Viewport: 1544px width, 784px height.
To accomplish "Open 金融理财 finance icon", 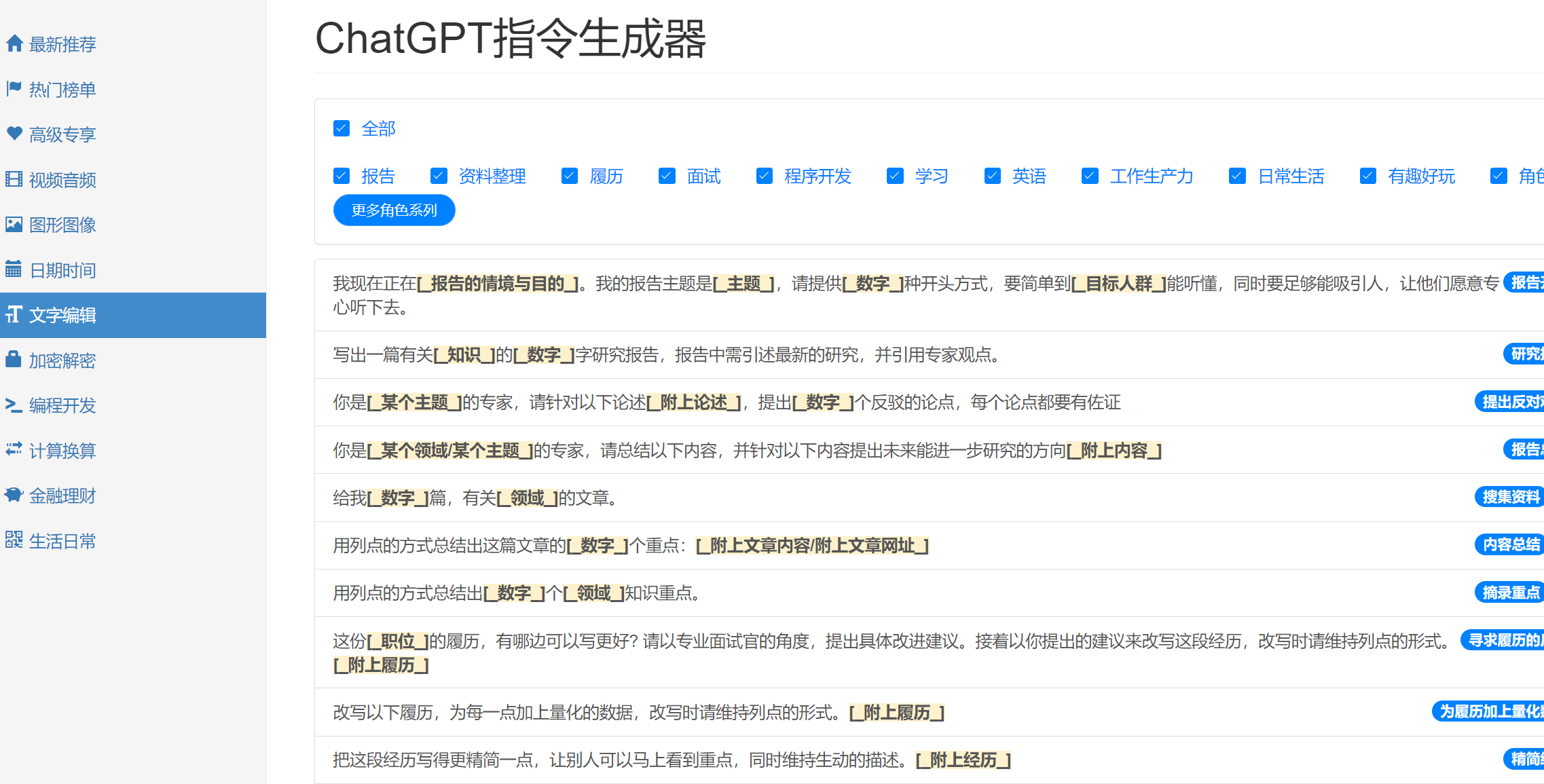I will 14,496.
